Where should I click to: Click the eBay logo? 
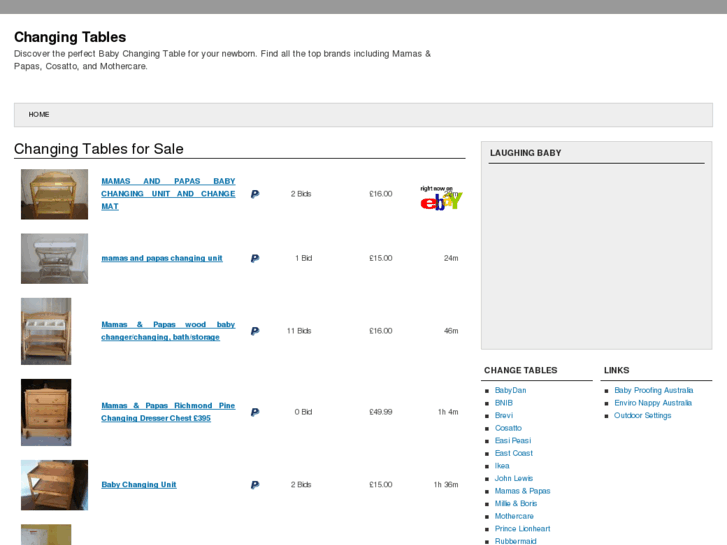[441, 198]
